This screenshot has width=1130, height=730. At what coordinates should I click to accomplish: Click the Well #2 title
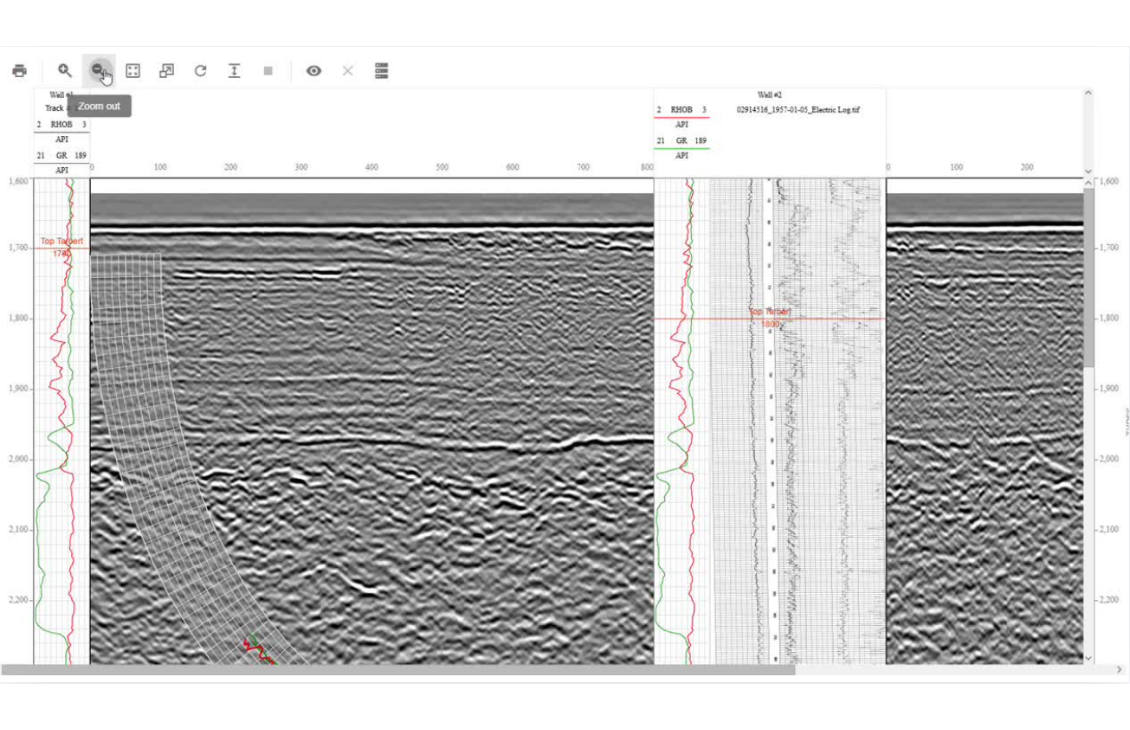click(770, 95)
